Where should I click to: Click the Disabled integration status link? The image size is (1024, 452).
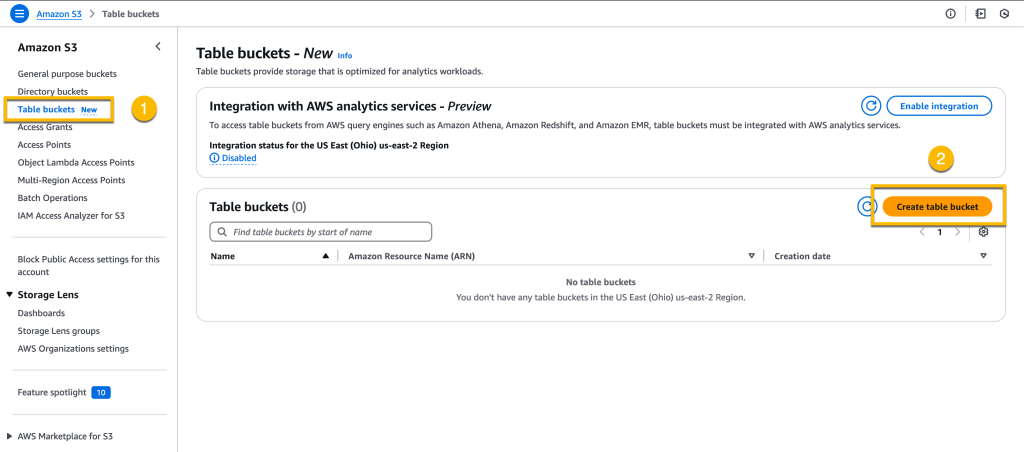[233, 158]
